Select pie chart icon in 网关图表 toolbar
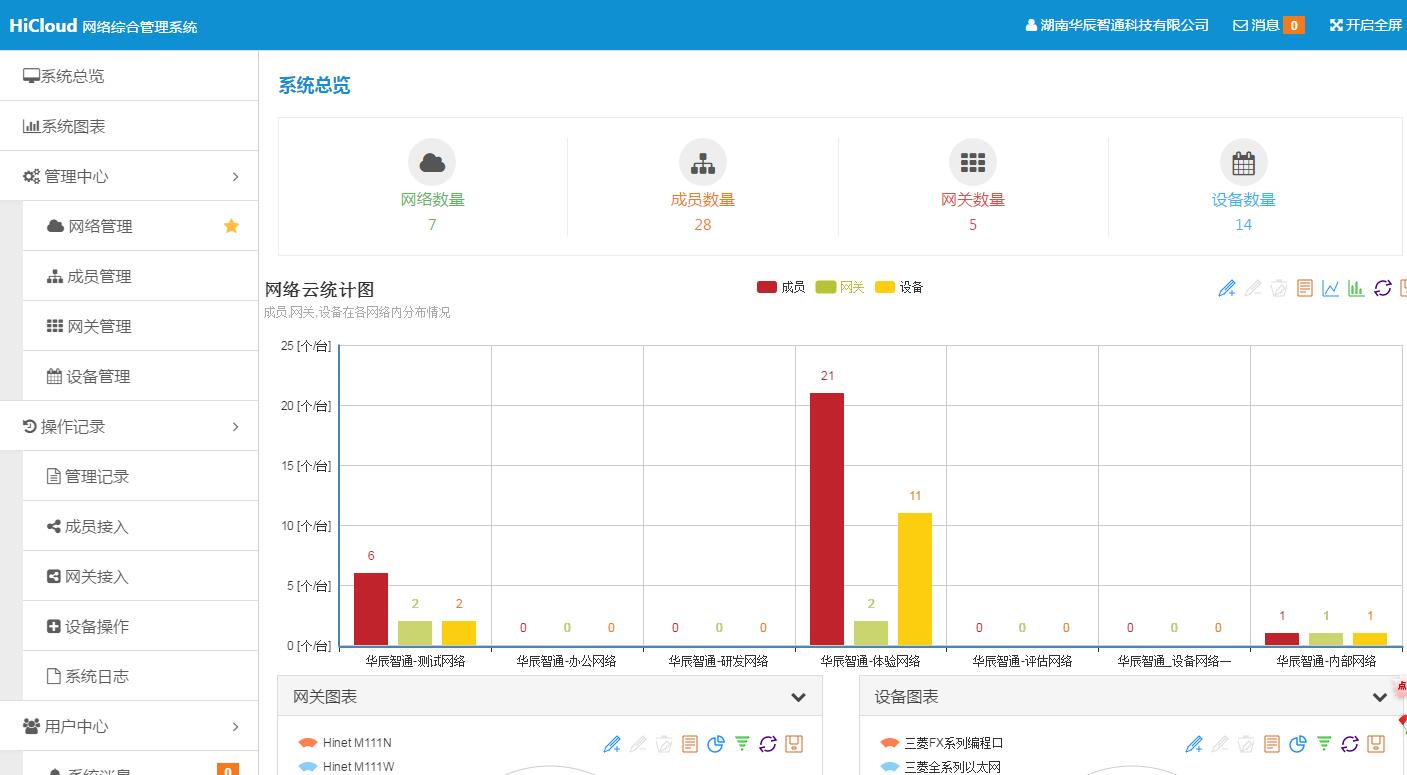1407x775 pixels. tap(716, 744)
